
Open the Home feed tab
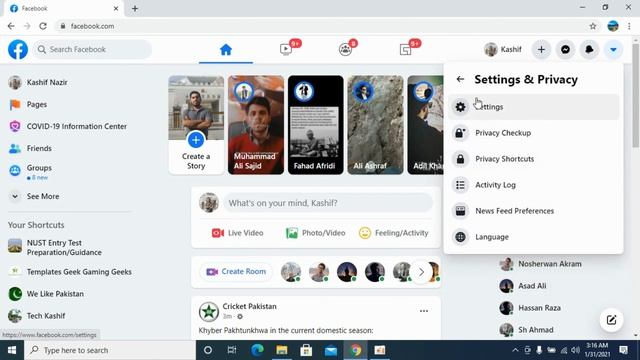226,50
